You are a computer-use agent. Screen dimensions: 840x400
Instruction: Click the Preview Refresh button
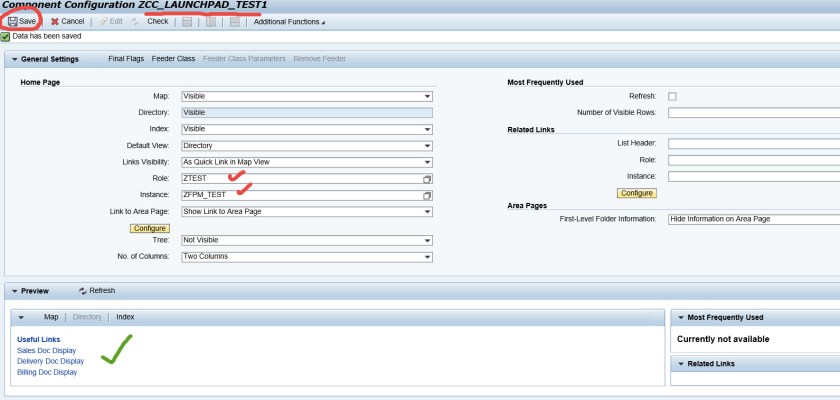tap(97, 291)
